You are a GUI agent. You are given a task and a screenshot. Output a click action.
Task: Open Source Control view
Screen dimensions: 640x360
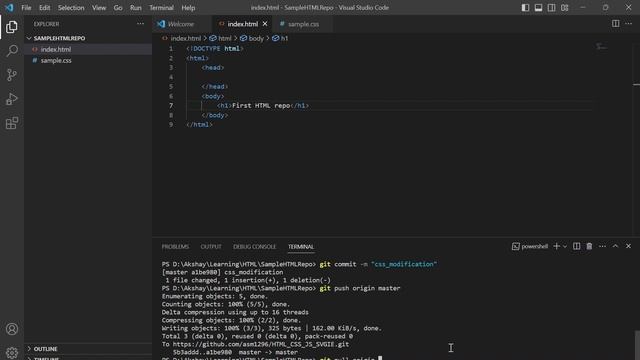coord(12,75)
